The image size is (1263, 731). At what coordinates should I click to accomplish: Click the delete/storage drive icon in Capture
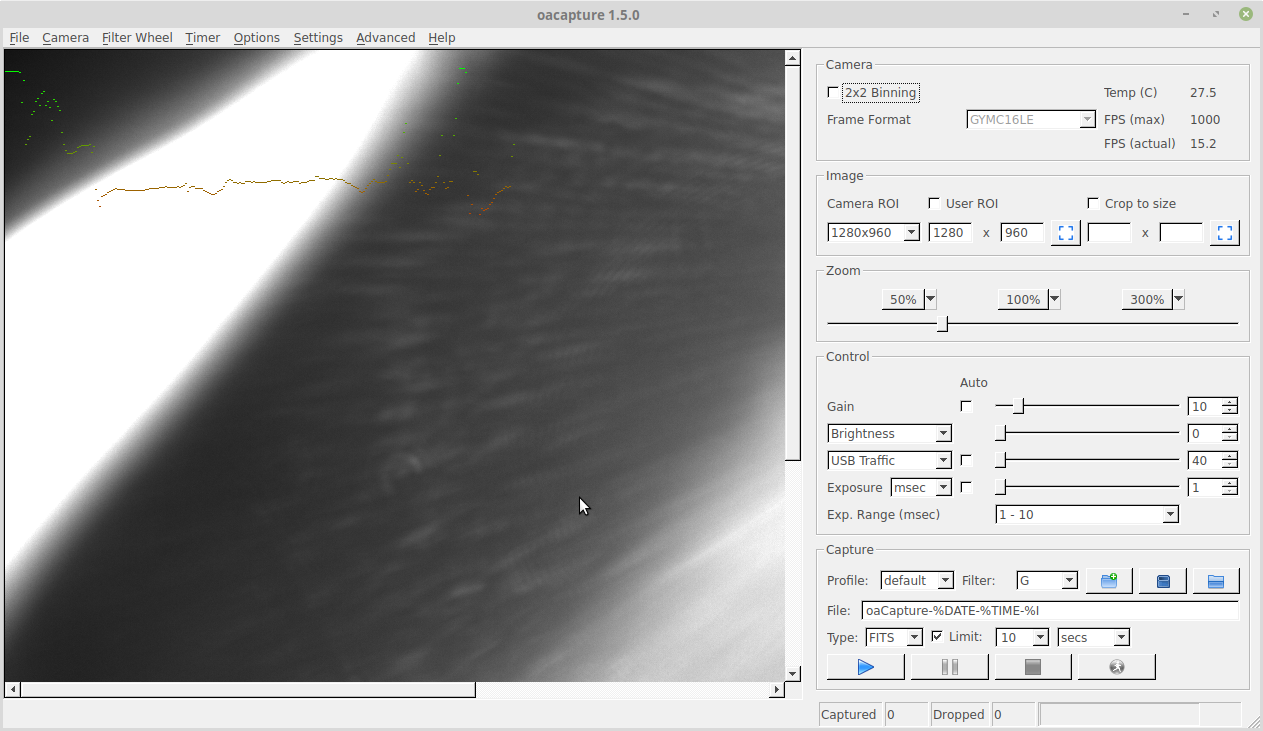[x=1163, y=581]
